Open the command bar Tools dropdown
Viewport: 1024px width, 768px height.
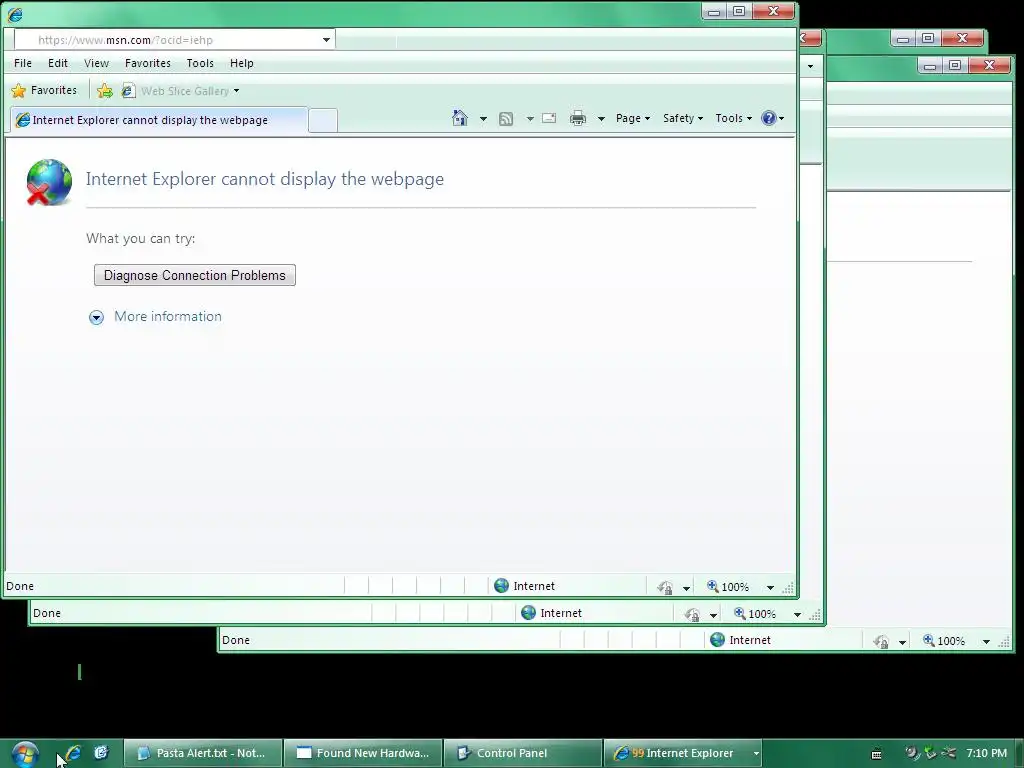pos(733,118)
